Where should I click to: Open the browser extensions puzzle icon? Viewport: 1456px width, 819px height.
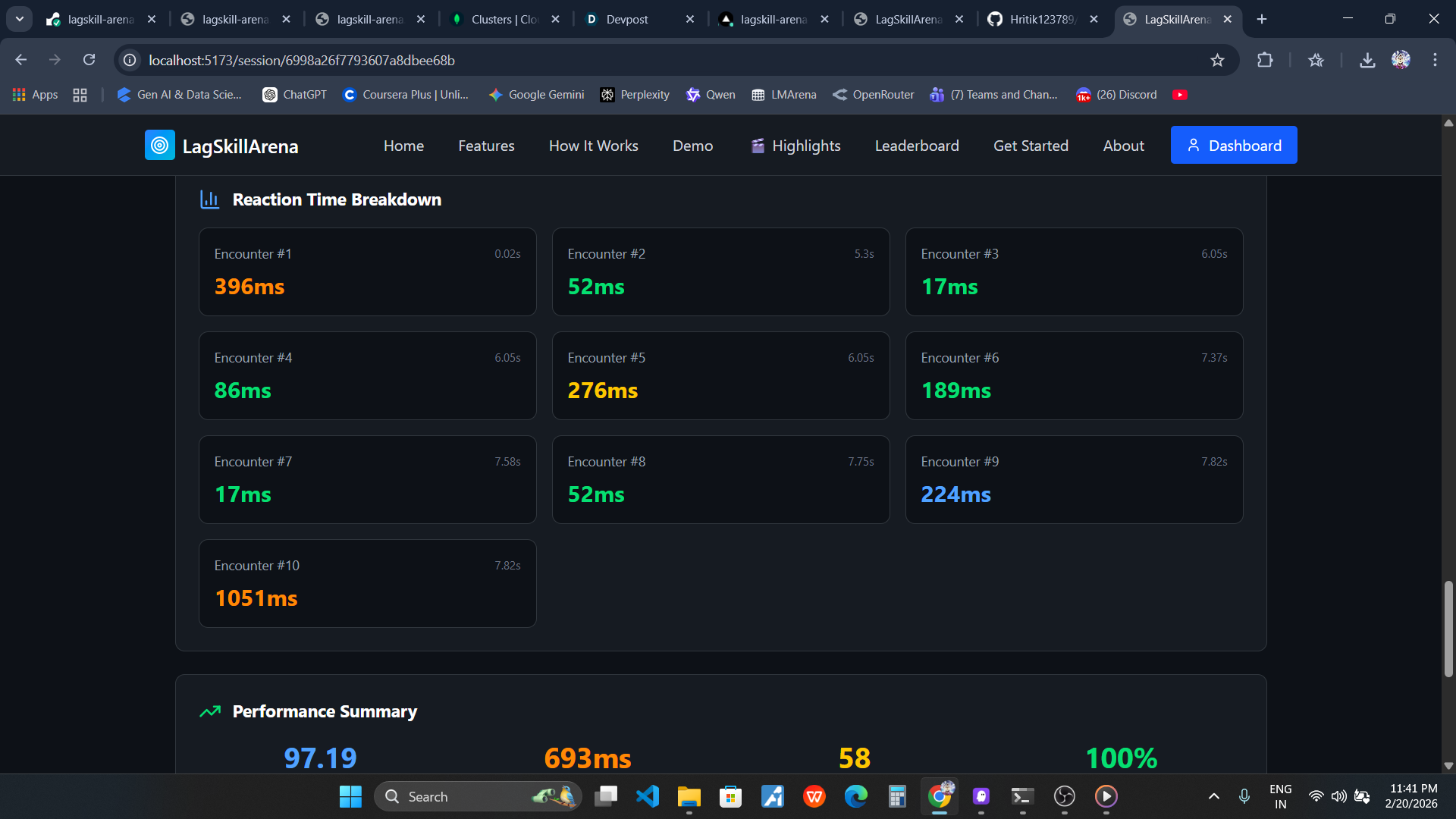(1265, 60)
